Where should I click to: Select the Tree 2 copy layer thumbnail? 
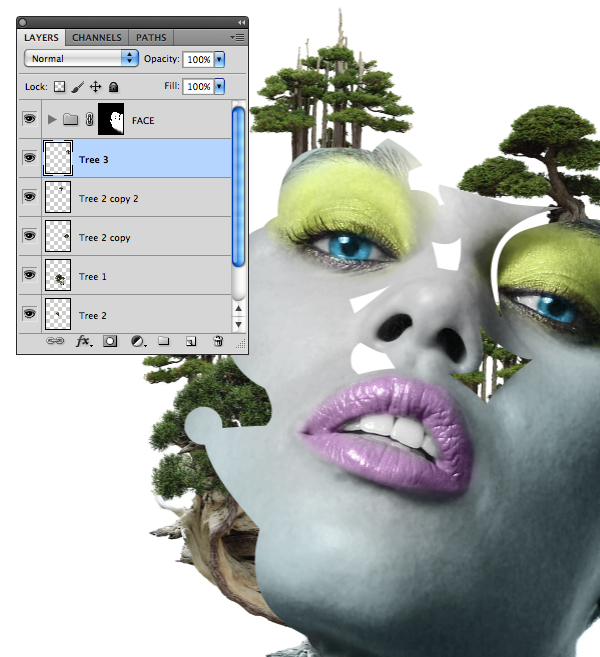click(58, 236)
